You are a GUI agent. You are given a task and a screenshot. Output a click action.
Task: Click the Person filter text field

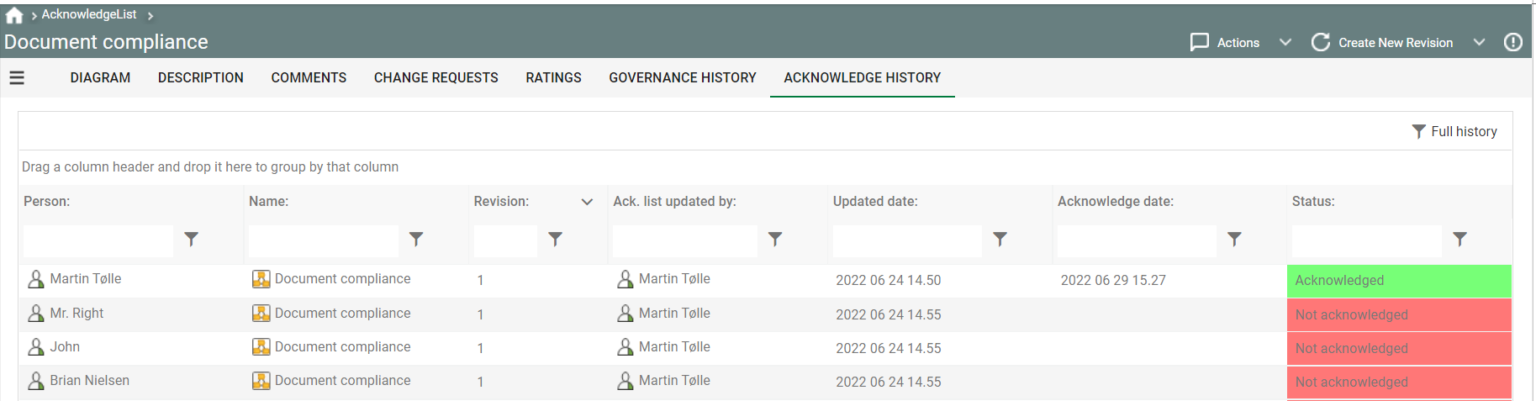pyautogui.click(x=98, y=240)
